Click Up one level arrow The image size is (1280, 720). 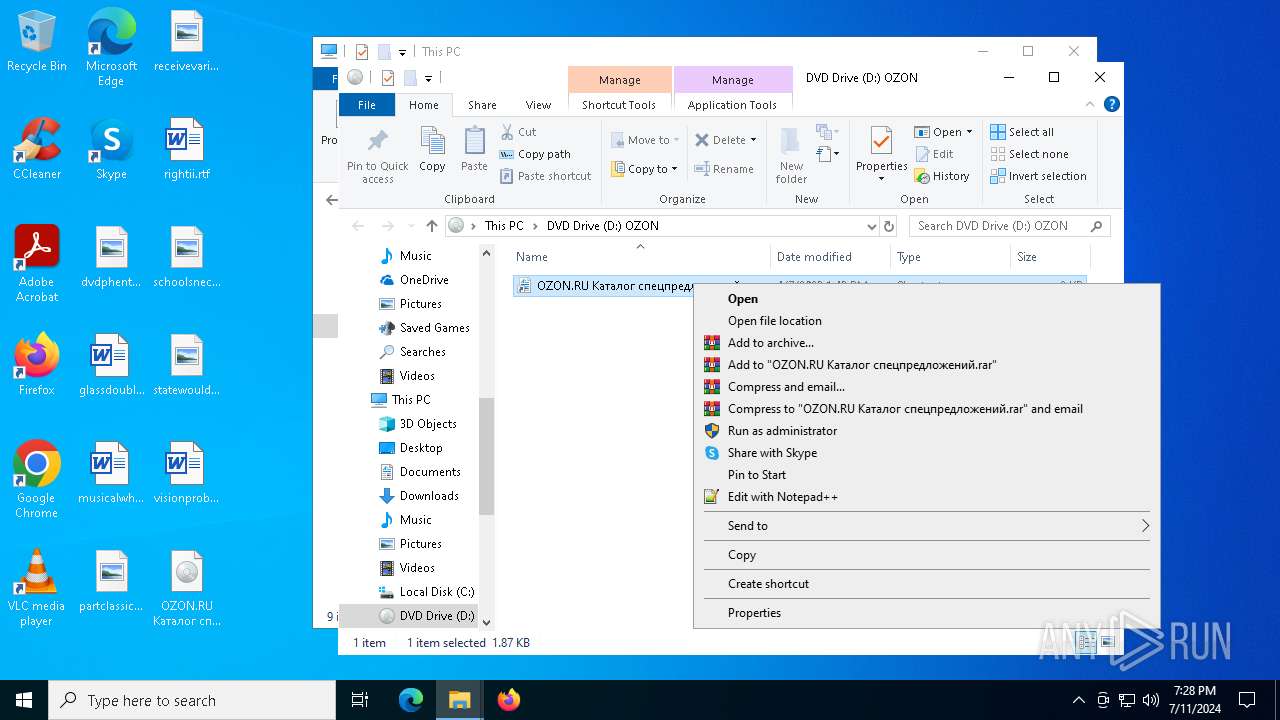point(432,226)
